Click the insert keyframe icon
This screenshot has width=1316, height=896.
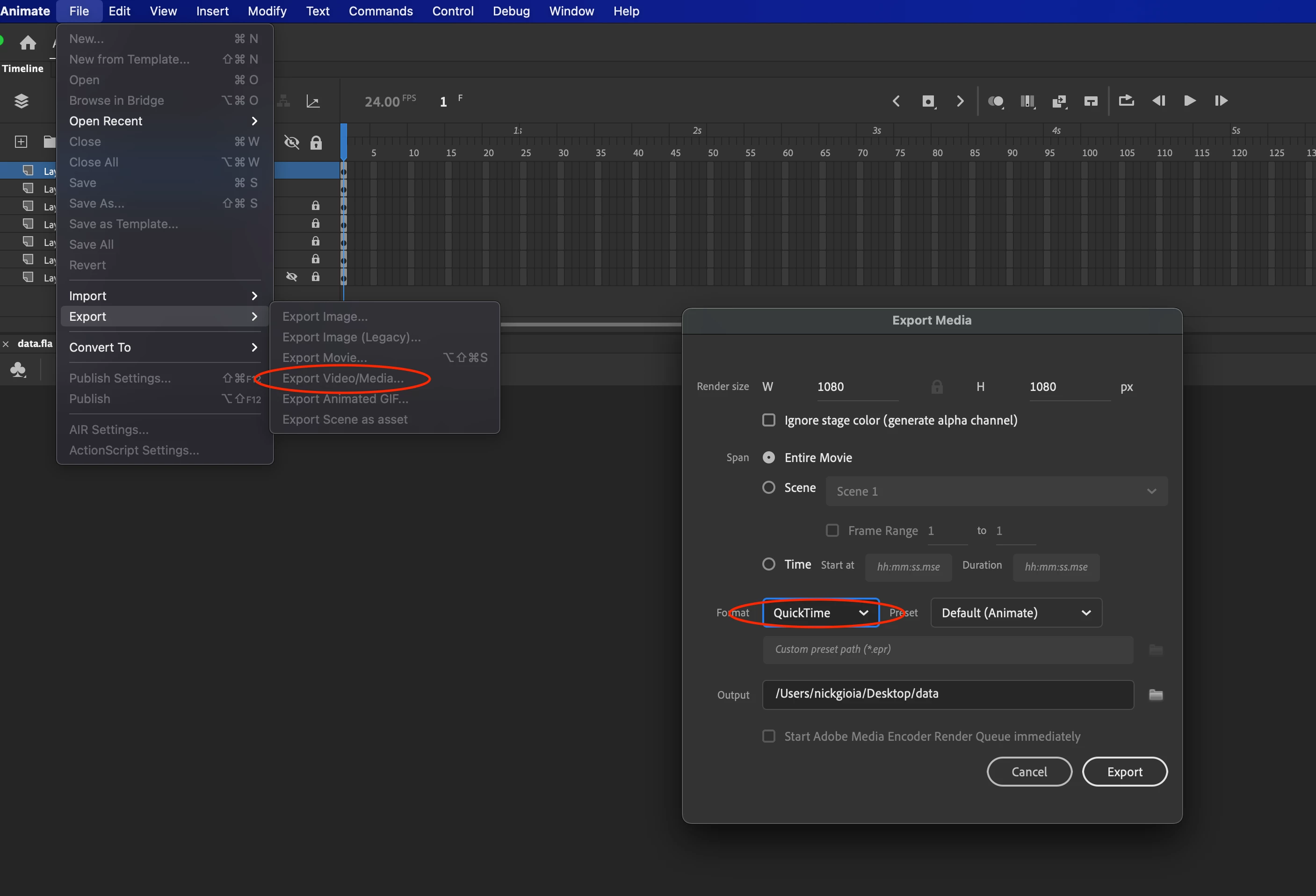coord(928,101)
